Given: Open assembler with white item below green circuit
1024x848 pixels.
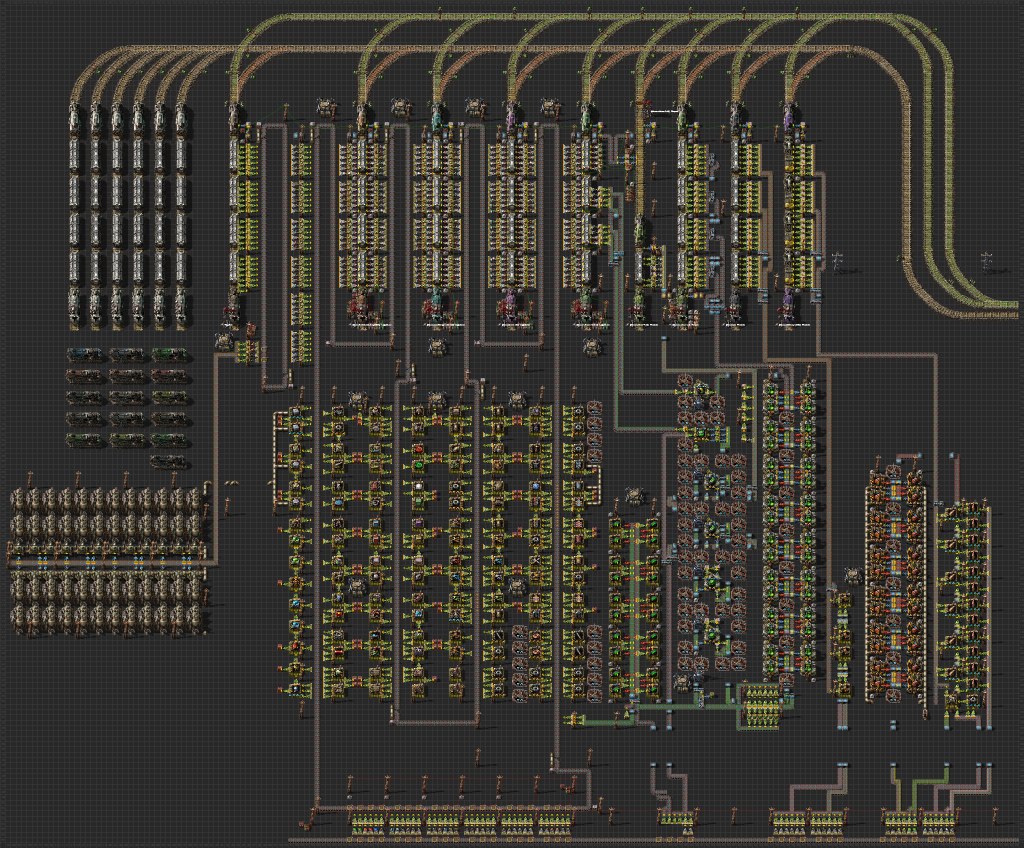Looking at the screenshot, I should coord(418,487).
